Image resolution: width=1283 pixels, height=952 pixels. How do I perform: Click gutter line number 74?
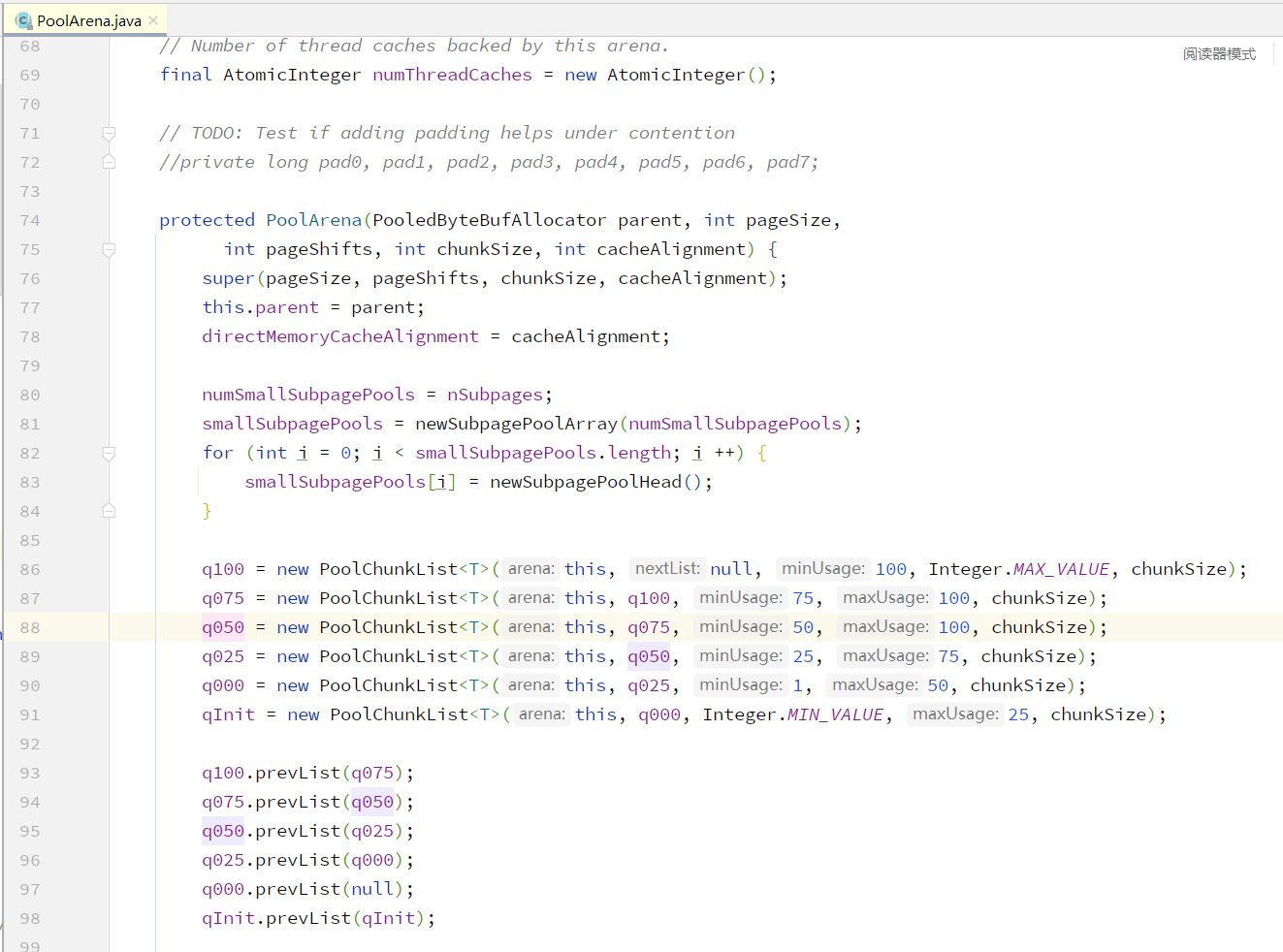coord(30,220)
